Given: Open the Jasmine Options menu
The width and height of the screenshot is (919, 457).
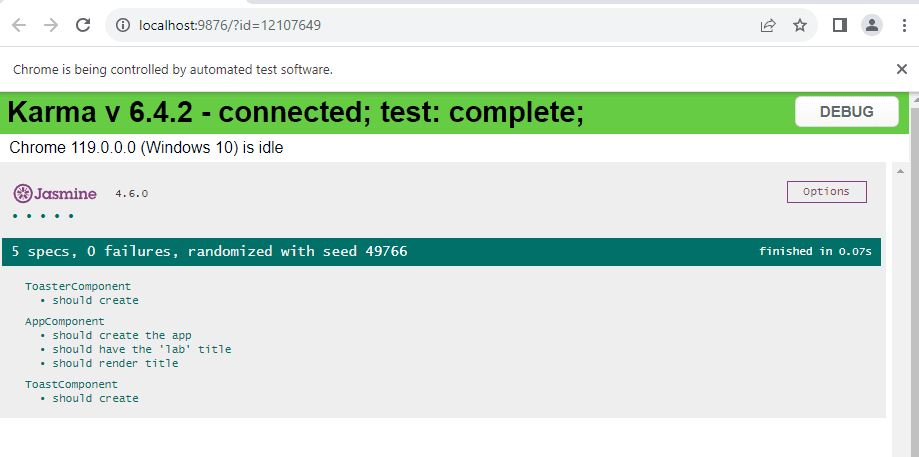Looking at the screenshot, I should [x=826, y=192].
